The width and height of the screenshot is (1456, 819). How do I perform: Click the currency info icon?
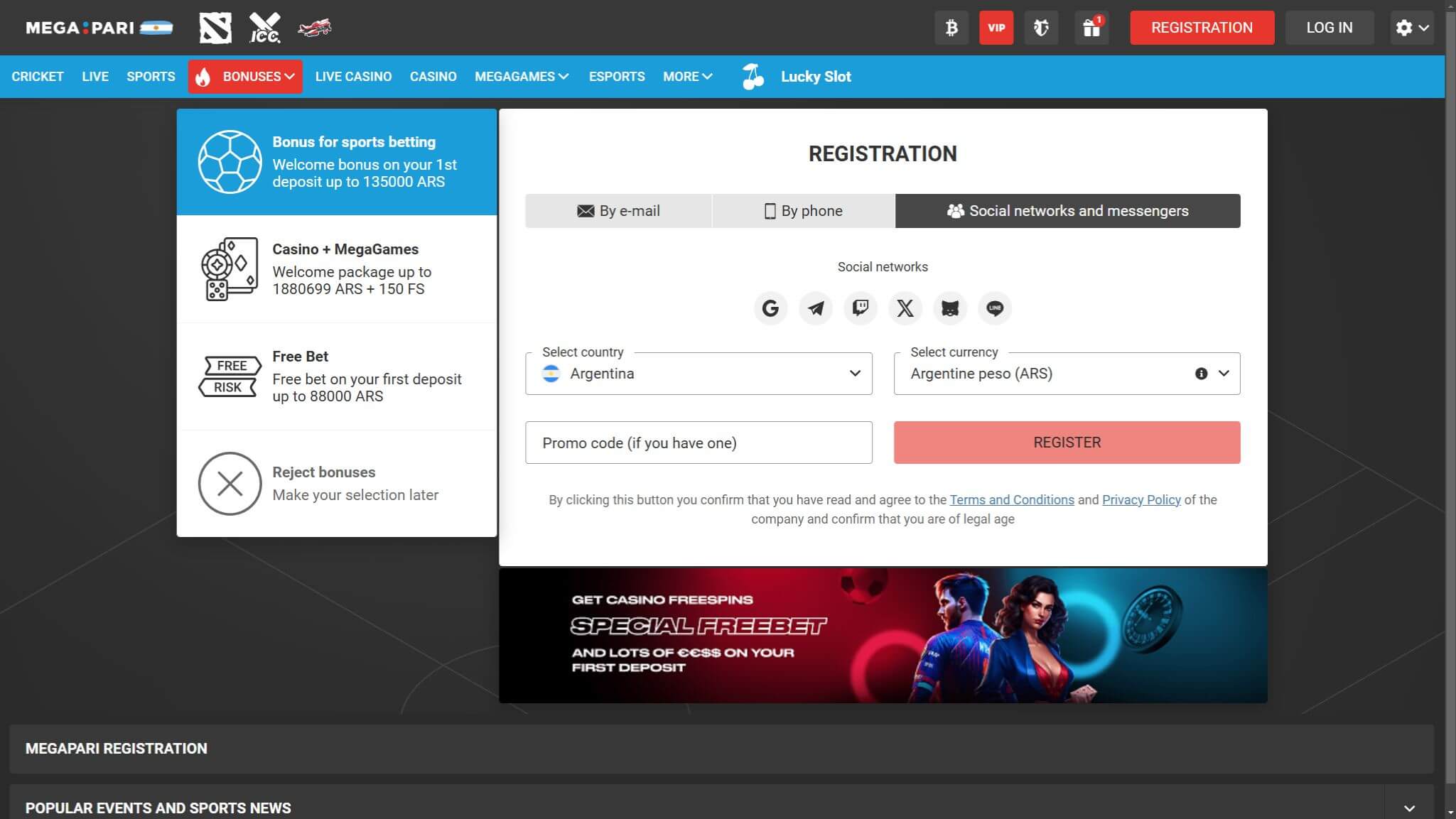coord(1201,374)
